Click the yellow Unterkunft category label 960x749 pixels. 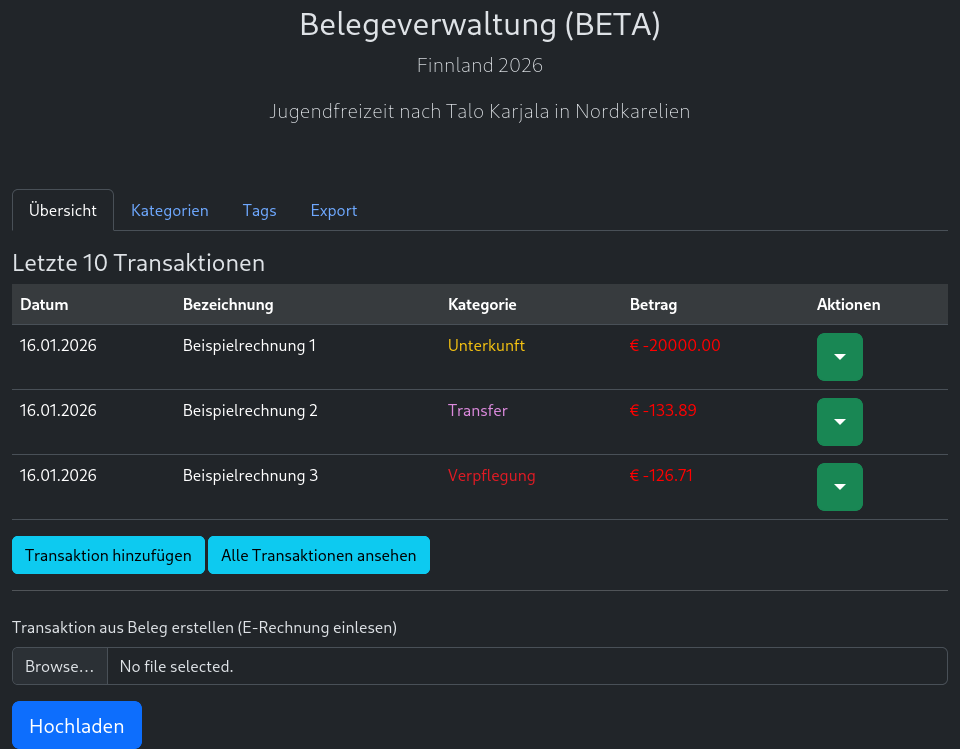486,346
